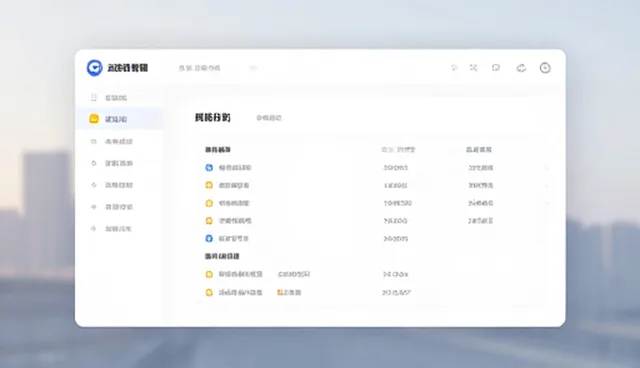Click the blue circular app logo
The image size is (640, 368).
[94, 68]
